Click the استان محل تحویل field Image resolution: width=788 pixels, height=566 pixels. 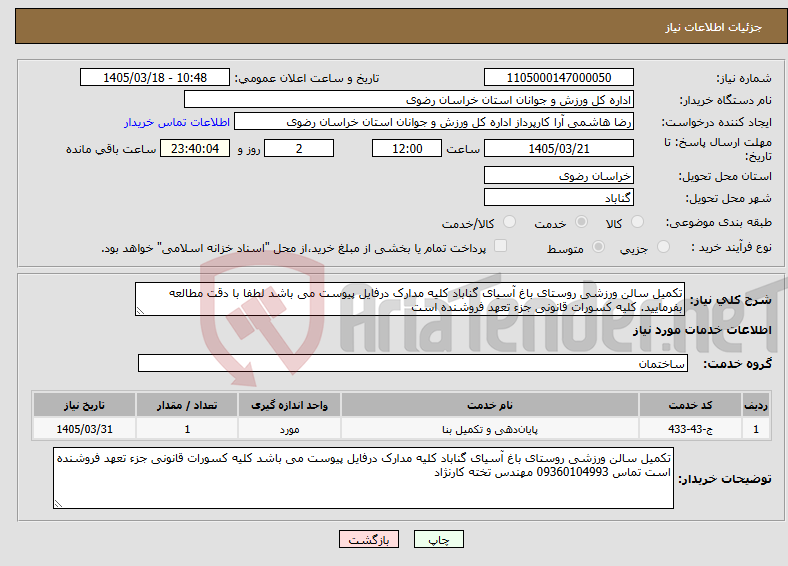pos(559,175)
